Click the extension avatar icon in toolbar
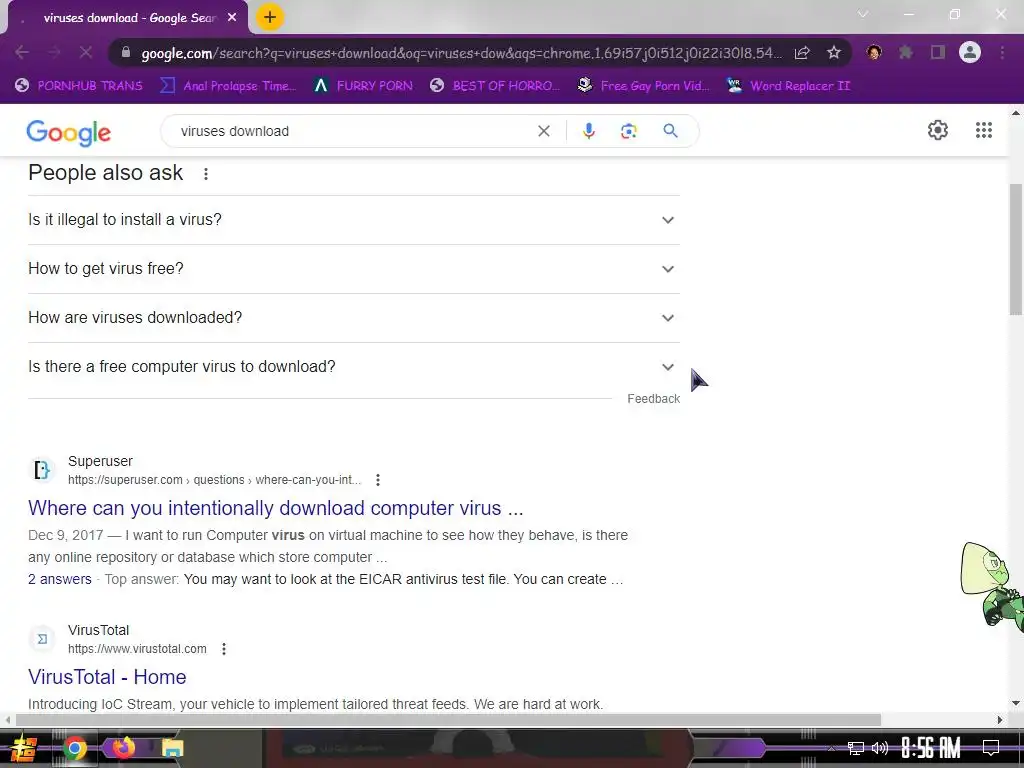 click(874, 52)
